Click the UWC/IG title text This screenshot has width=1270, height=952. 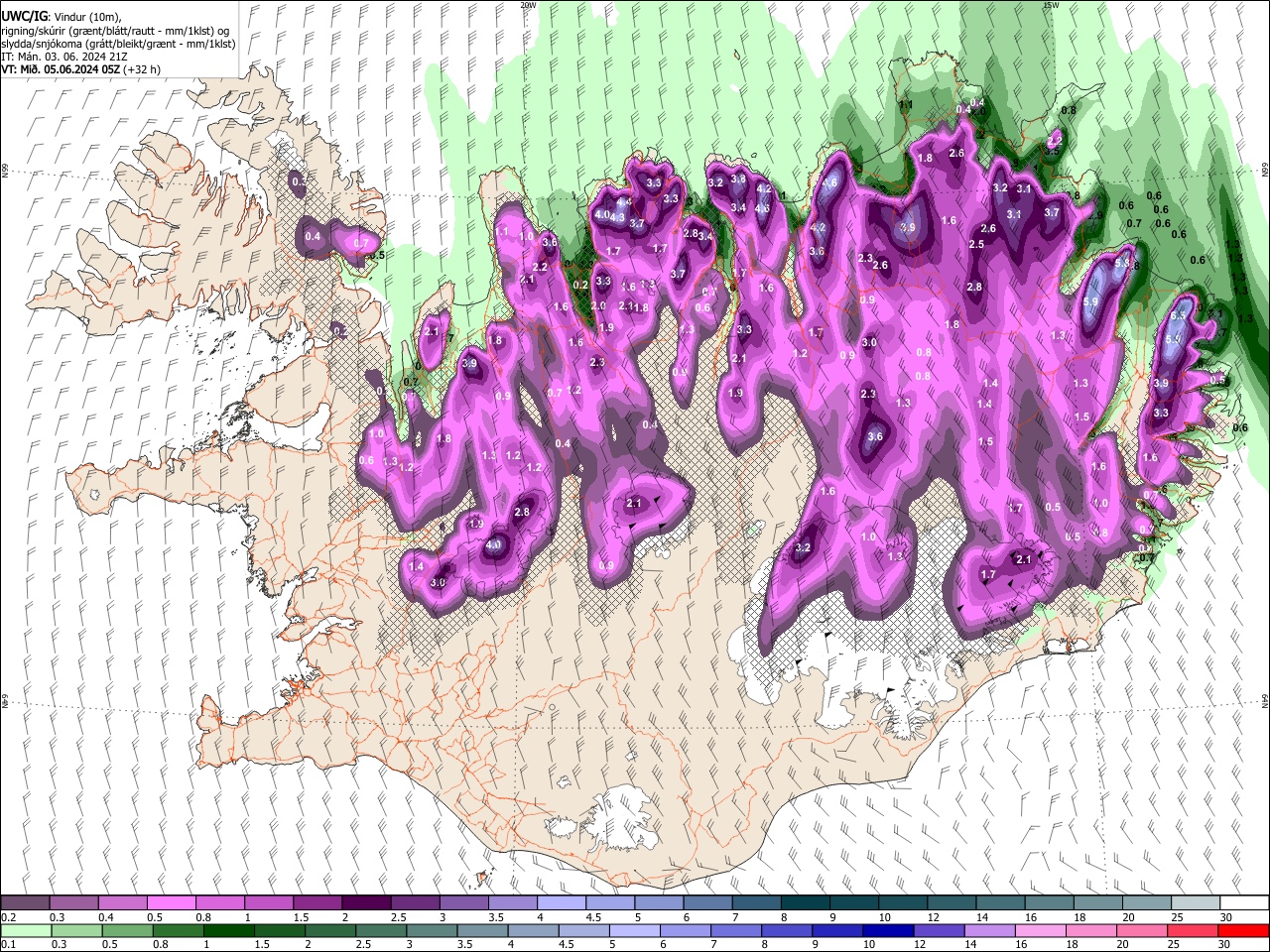click(24, 16)
